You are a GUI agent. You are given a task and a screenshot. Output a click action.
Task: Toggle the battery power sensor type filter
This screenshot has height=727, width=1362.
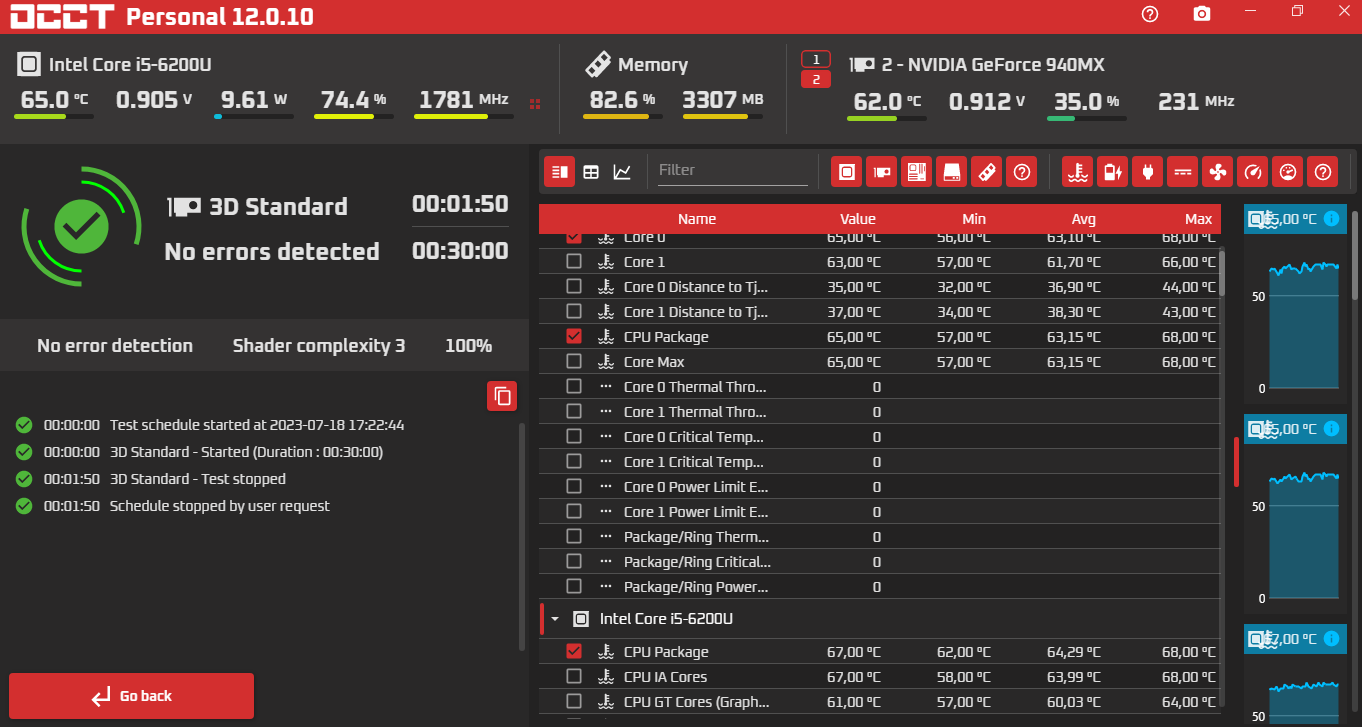[x=1112, y=171]
